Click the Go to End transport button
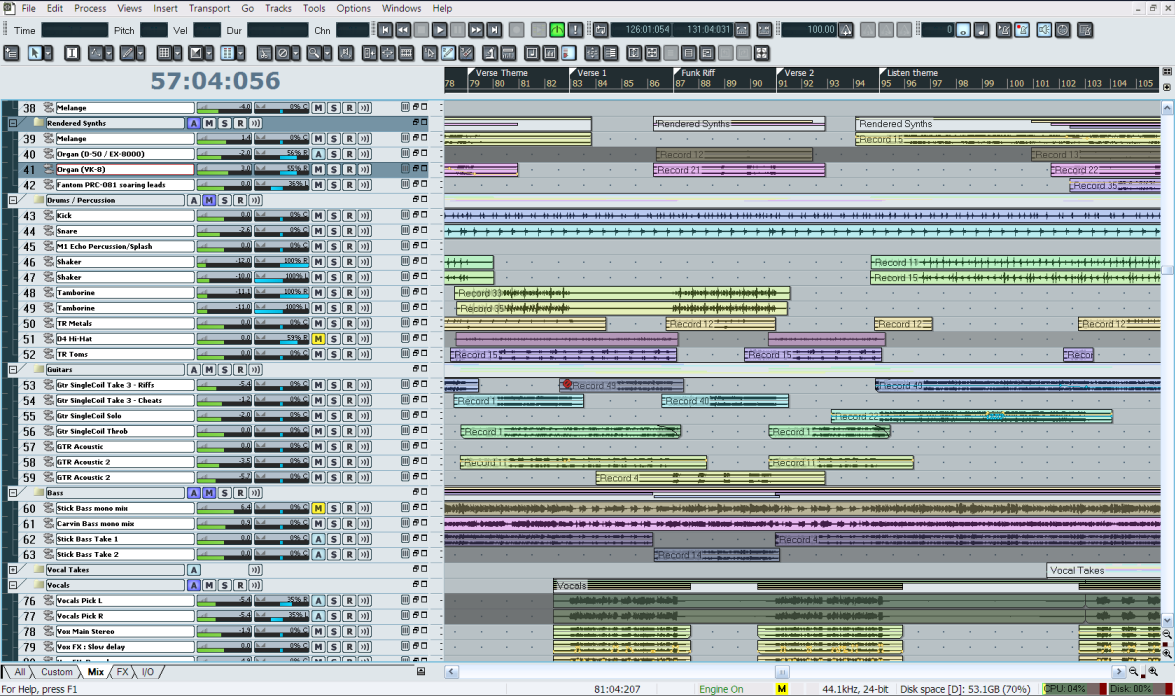1175x696 pixels. [x=495, y=30]
